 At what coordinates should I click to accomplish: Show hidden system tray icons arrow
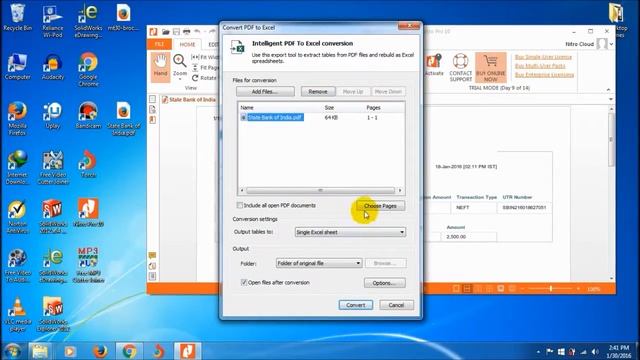tap(538, 352)
